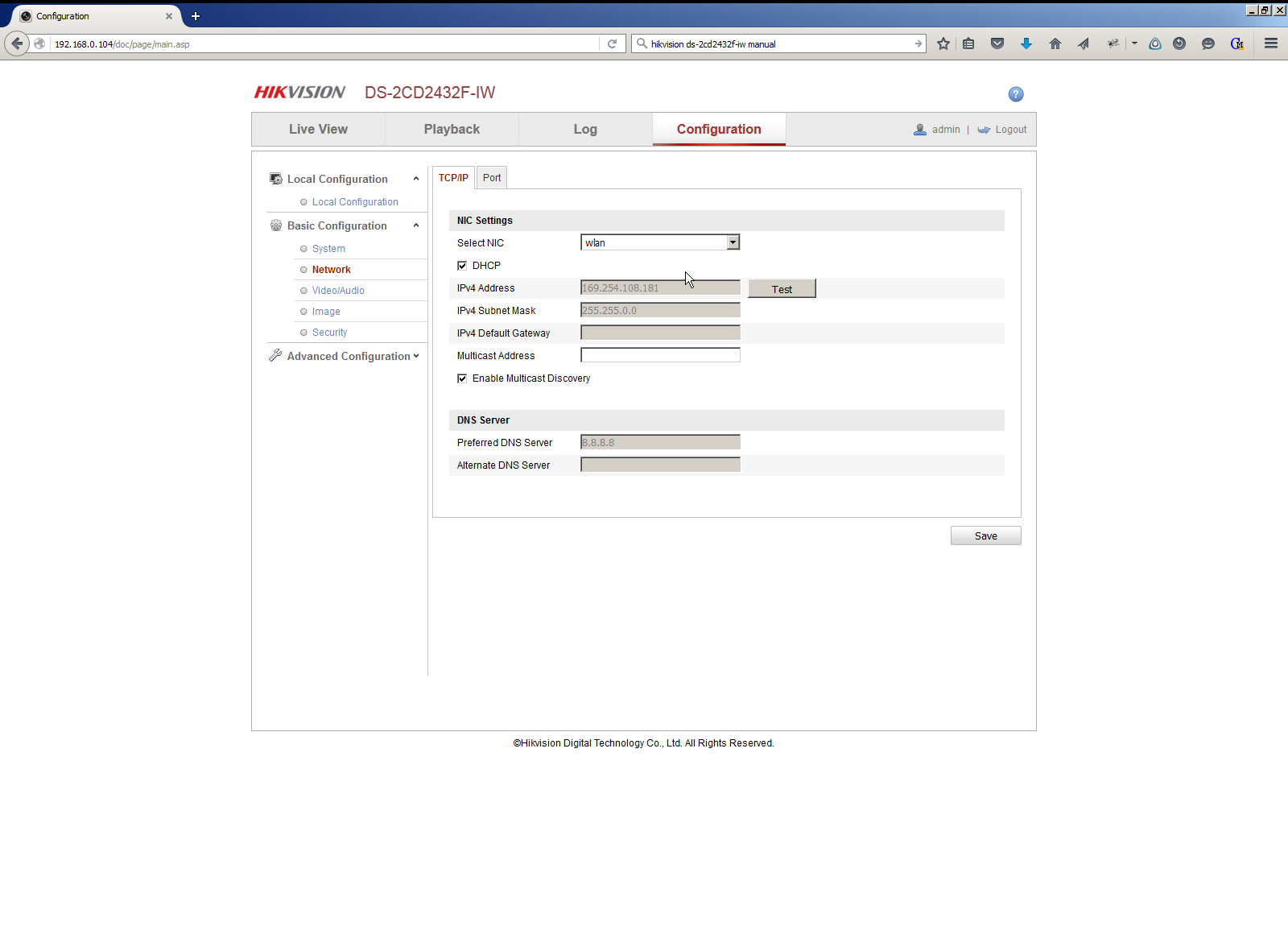Open the System settings link
1288x947 pixels.
[x=328, y=249]
